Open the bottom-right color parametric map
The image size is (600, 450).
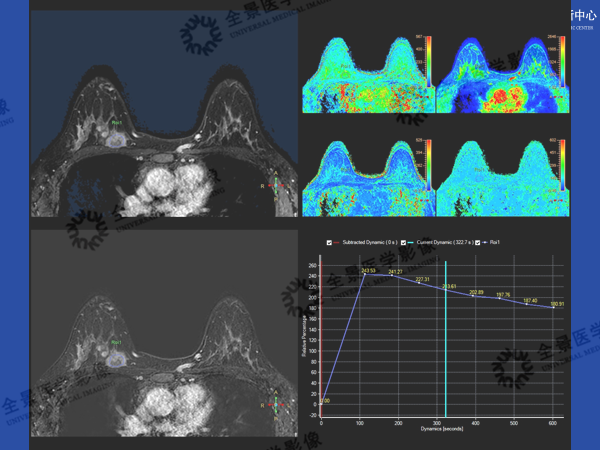(x=497, y=176)
